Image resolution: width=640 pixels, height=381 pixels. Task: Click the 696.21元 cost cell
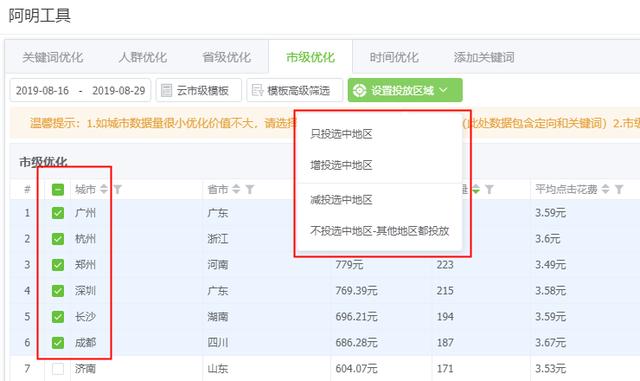356,317
